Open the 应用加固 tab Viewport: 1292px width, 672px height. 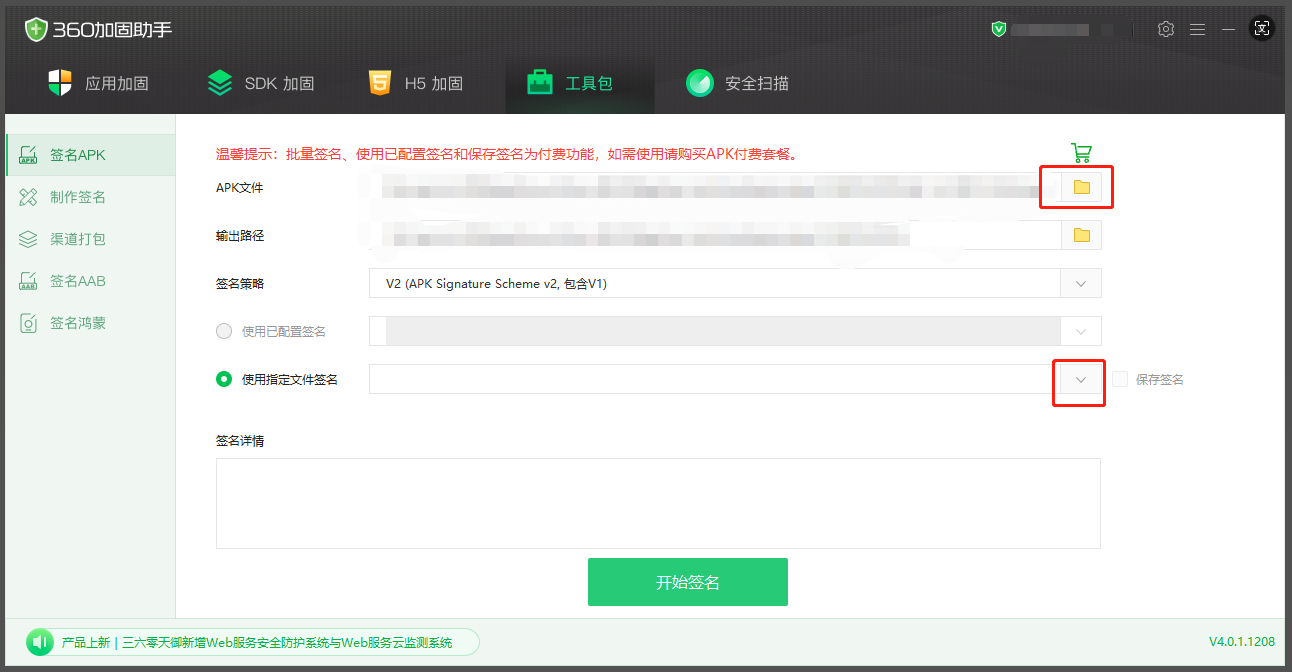[x=97, y=83]
